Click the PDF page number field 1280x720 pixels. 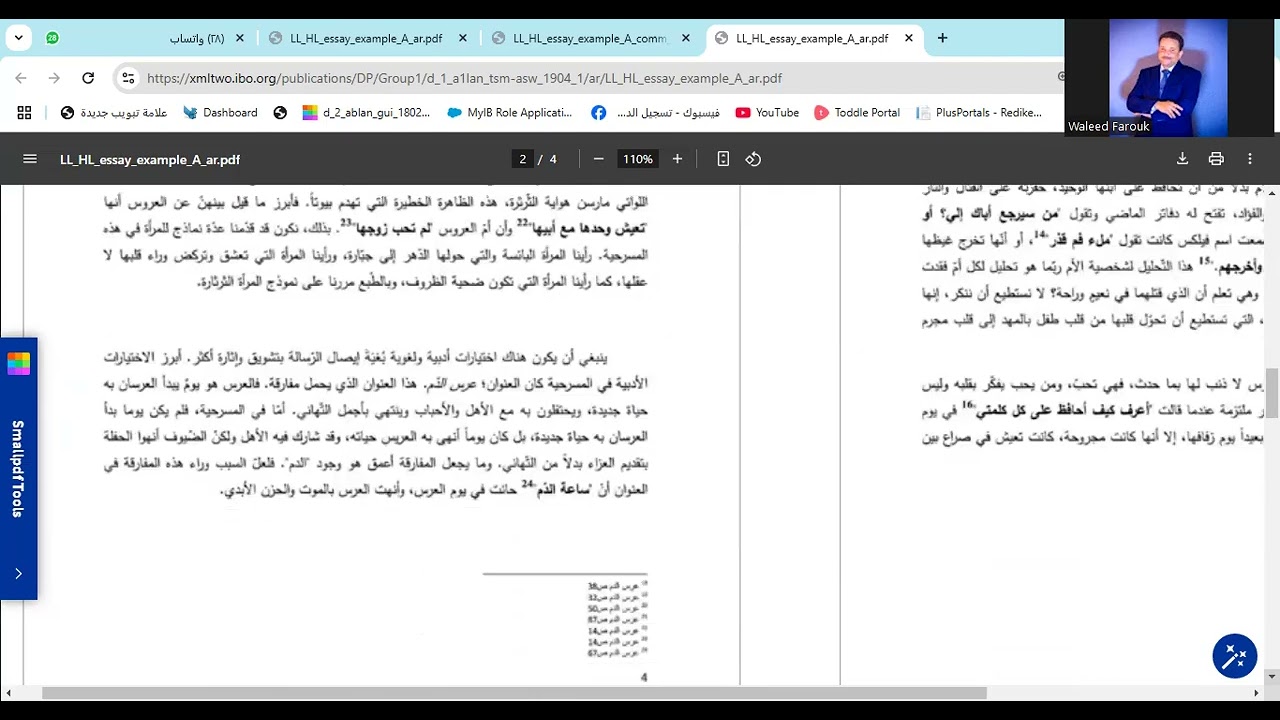(522, 159)
